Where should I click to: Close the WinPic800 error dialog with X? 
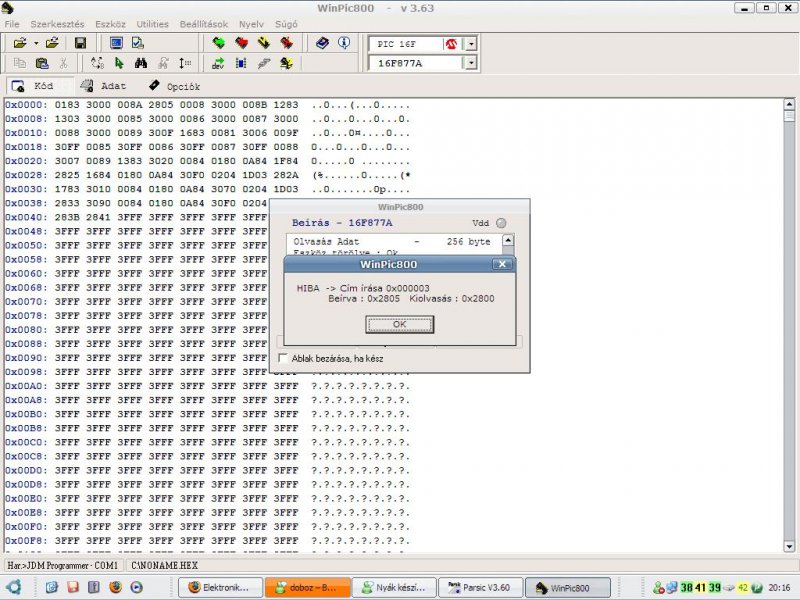click(x=502, y=264)
